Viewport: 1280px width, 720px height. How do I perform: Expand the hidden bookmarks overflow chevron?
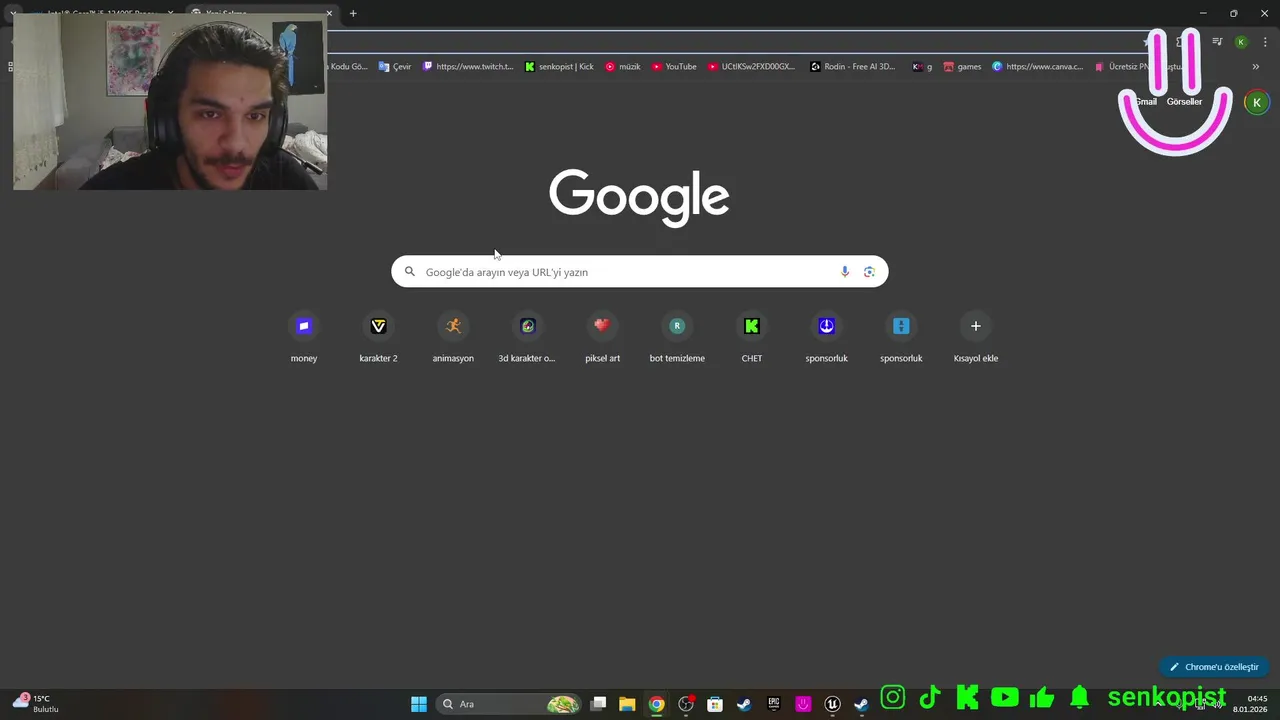pos(1256,67)
